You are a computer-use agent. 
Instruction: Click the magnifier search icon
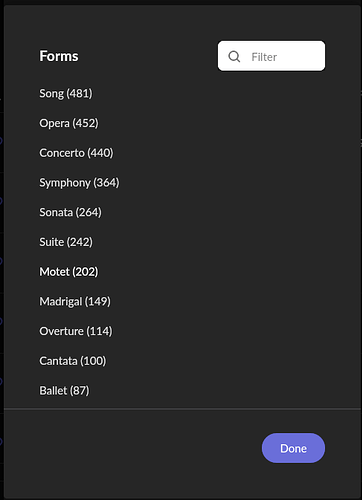[x=234, y=56]
